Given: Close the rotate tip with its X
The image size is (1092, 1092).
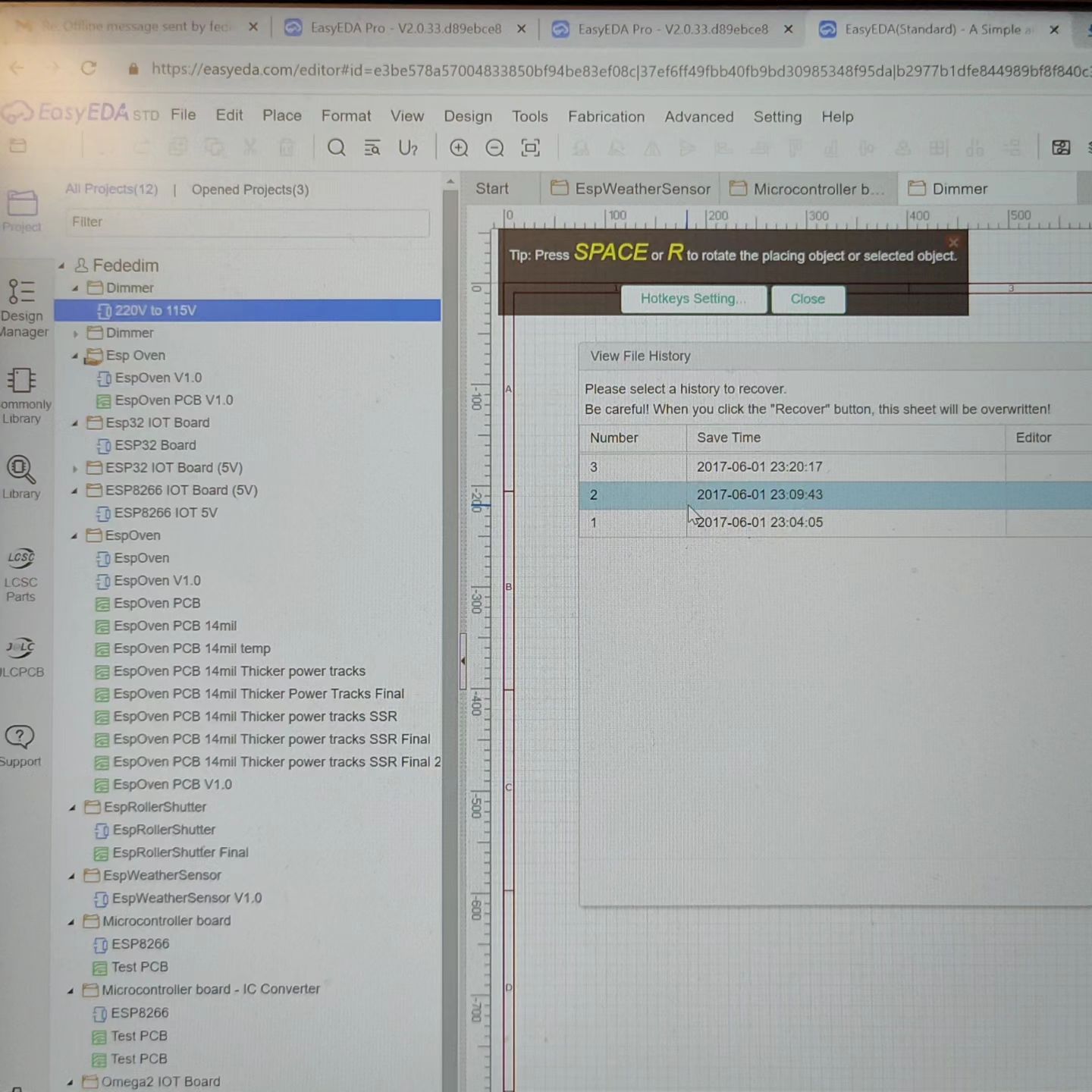Looking at the screenshot, I should [953, 242].
